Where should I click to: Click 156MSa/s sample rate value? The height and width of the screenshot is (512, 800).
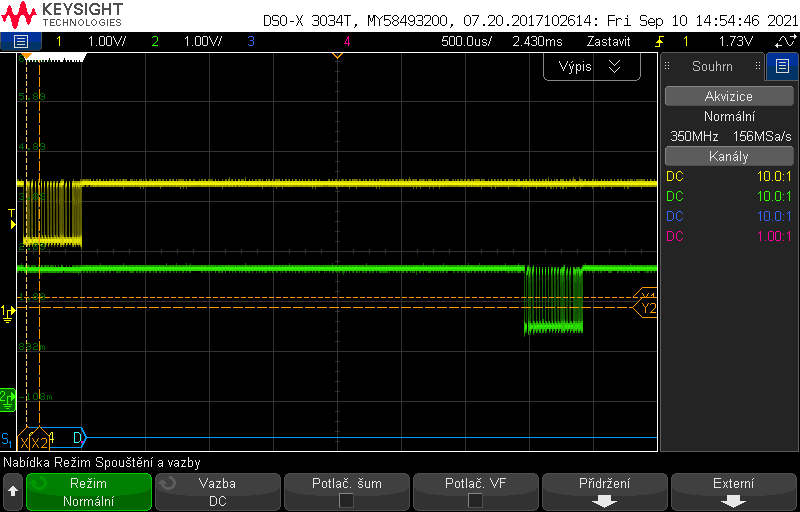click(x=762, y=136)
